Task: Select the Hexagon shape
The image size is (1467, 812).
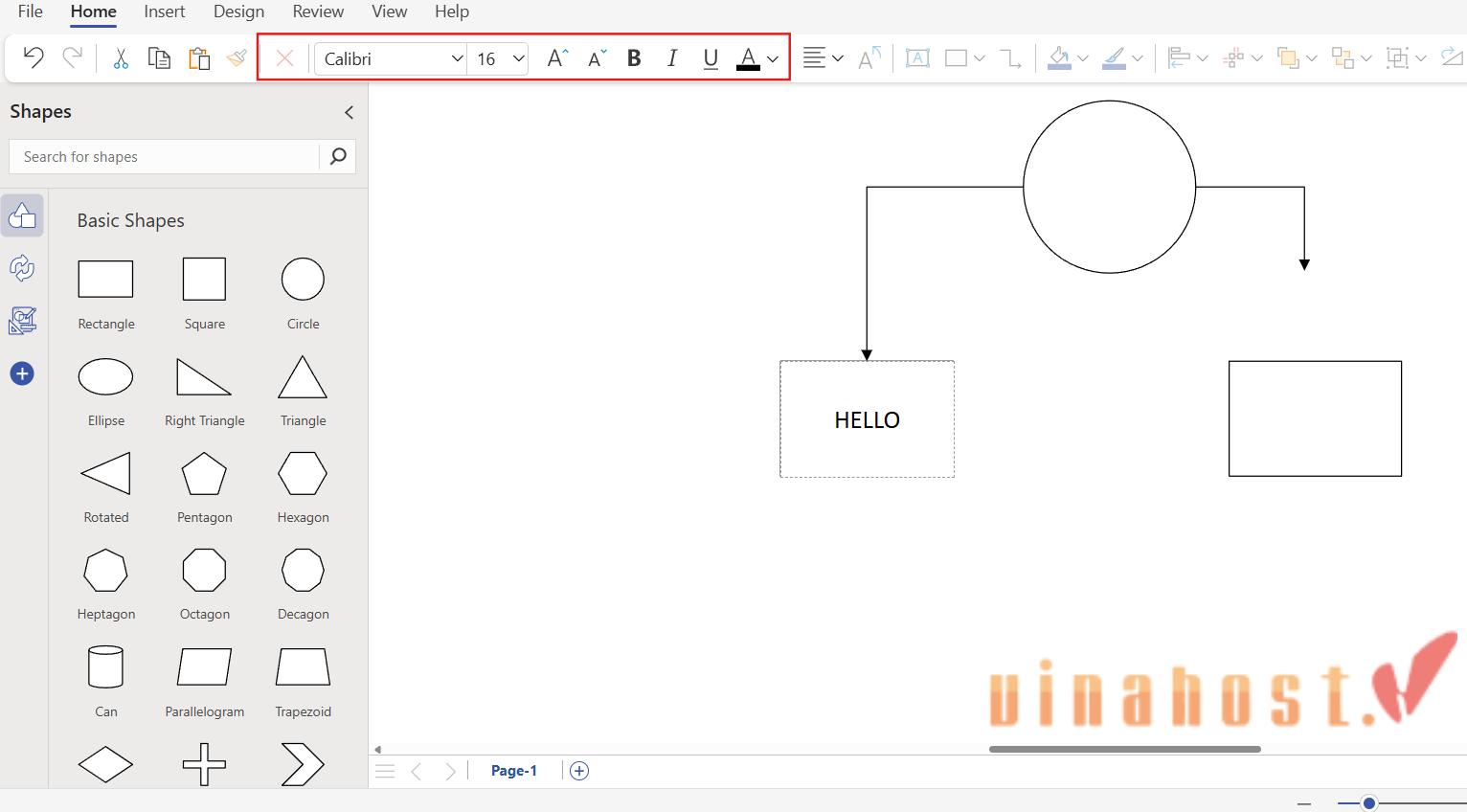Action: click(303, 473)
